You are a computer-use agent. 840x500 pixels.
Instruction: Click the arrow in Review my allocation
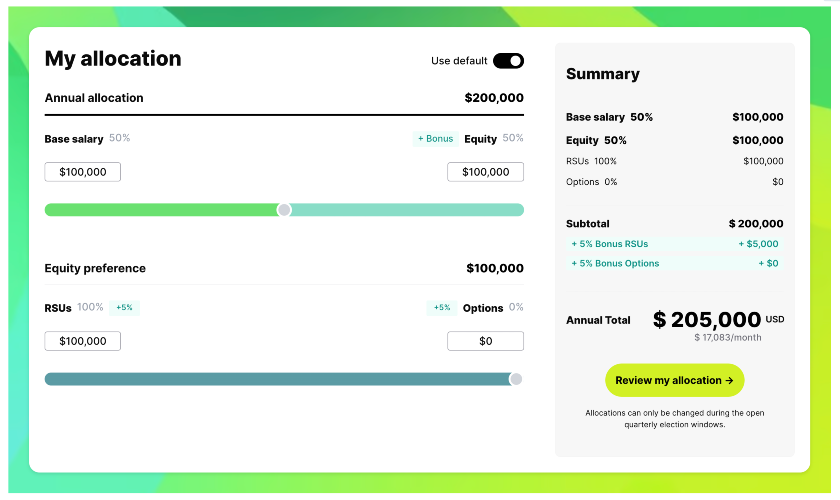click(x=729, y=380)
